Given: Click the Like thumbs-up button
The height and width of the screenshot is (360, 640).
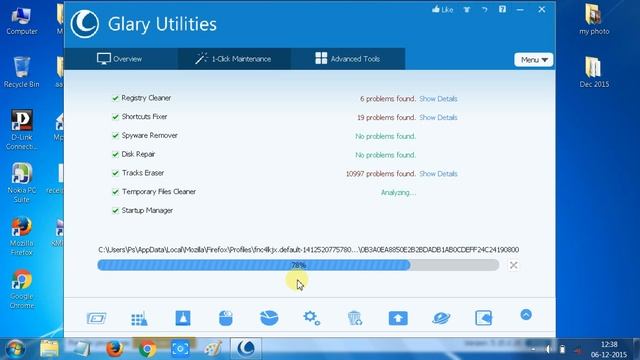Looking at the screenshot, I should pos(442,9).
